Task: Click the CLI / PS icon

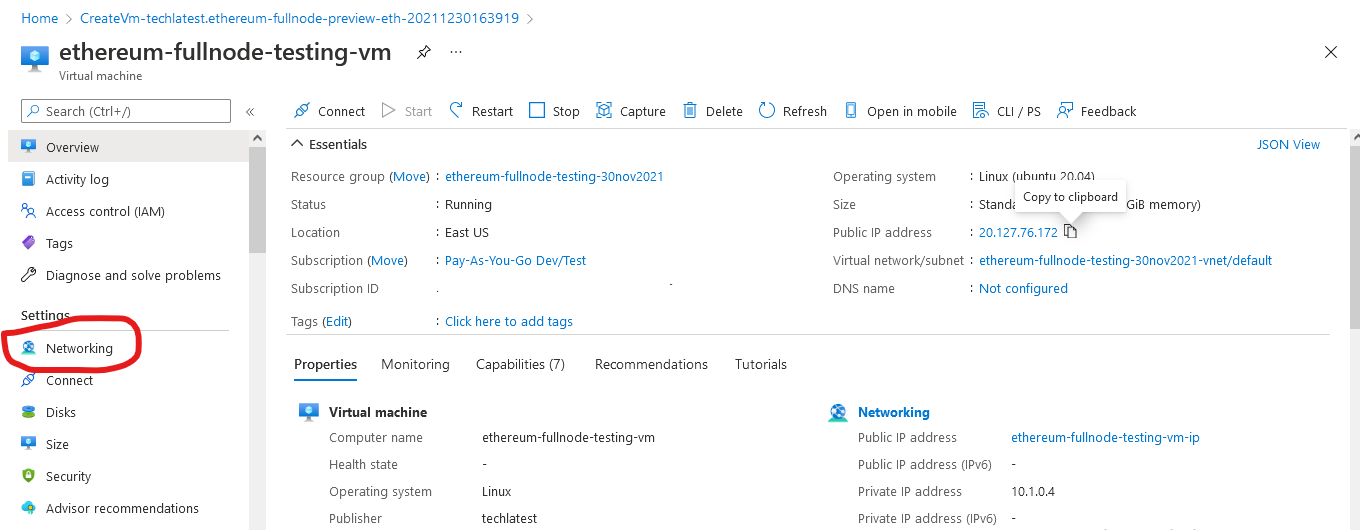Action: 981,111
